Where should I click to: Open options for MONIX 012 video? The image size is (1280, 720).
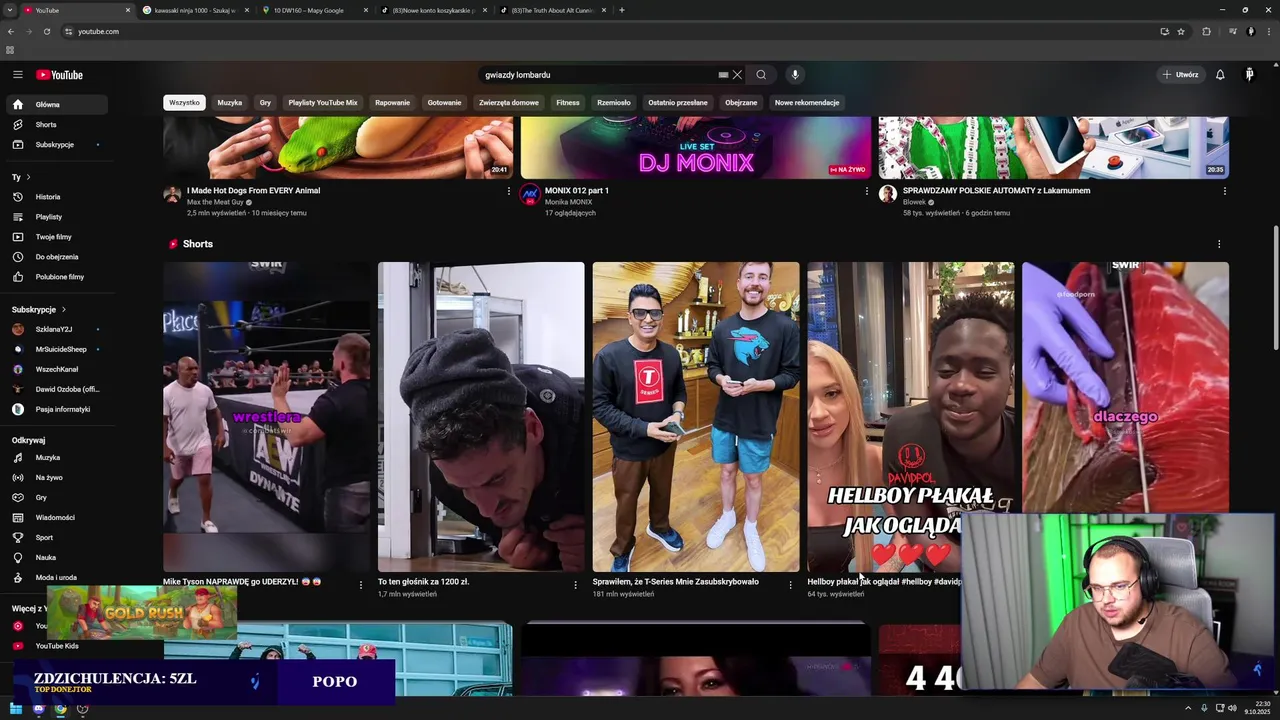click(x=866, y=191)
